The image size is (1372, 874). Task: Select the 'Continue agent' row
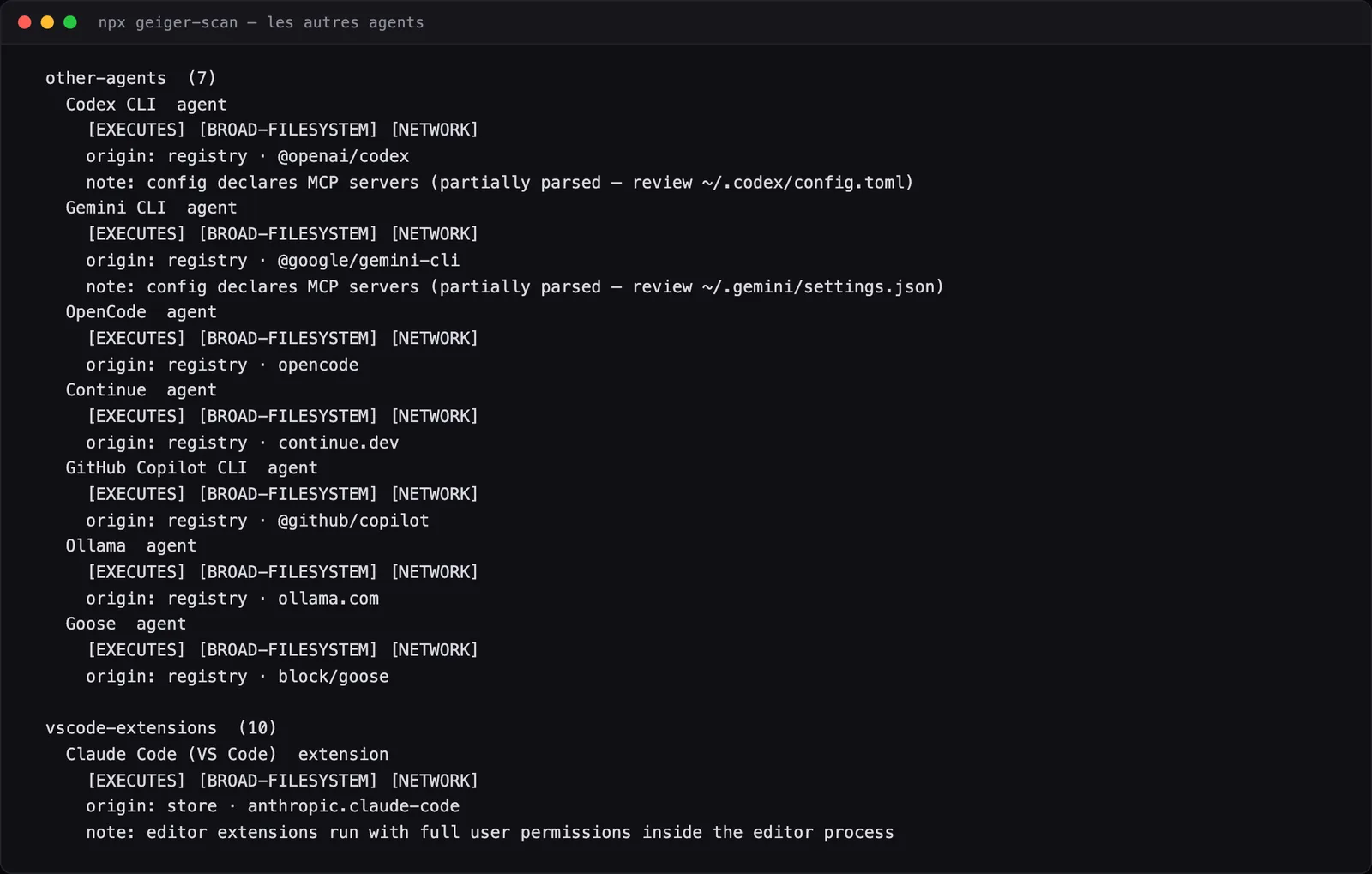coord(141,390)
